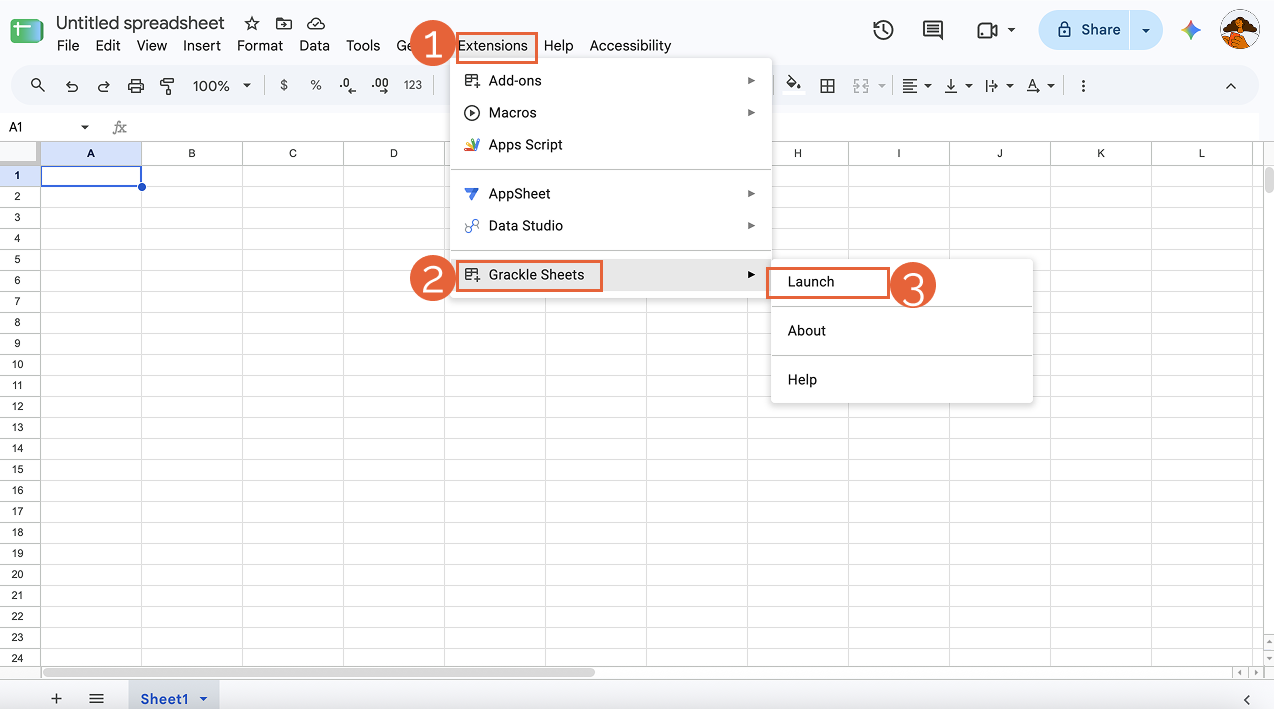Click Launch in Grackle Sheets submenu
The image size is (1274, 709).
click(x=902, y=282)
